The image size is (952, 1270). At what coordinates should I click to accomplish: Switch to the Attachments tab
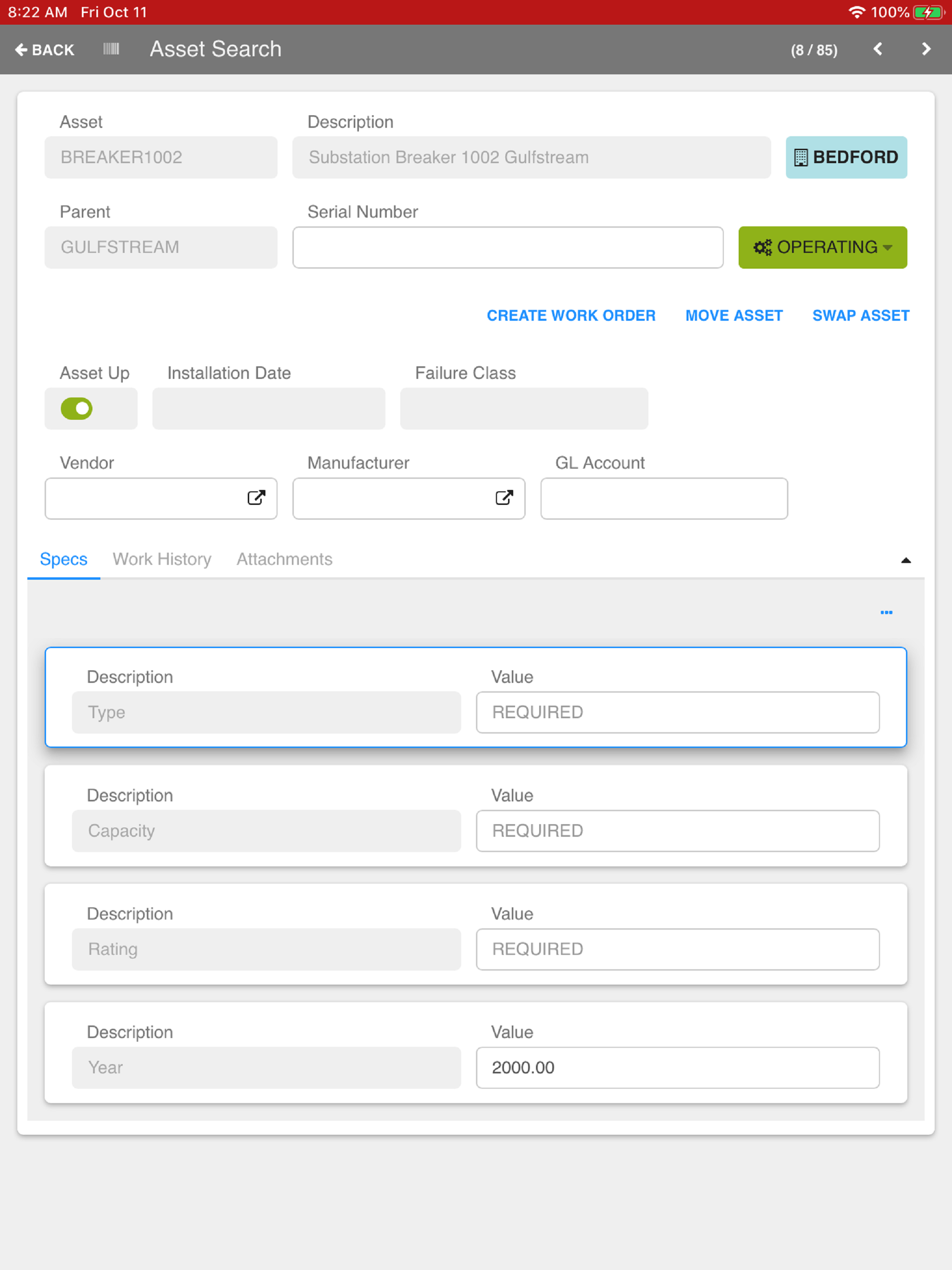[284, 559]
